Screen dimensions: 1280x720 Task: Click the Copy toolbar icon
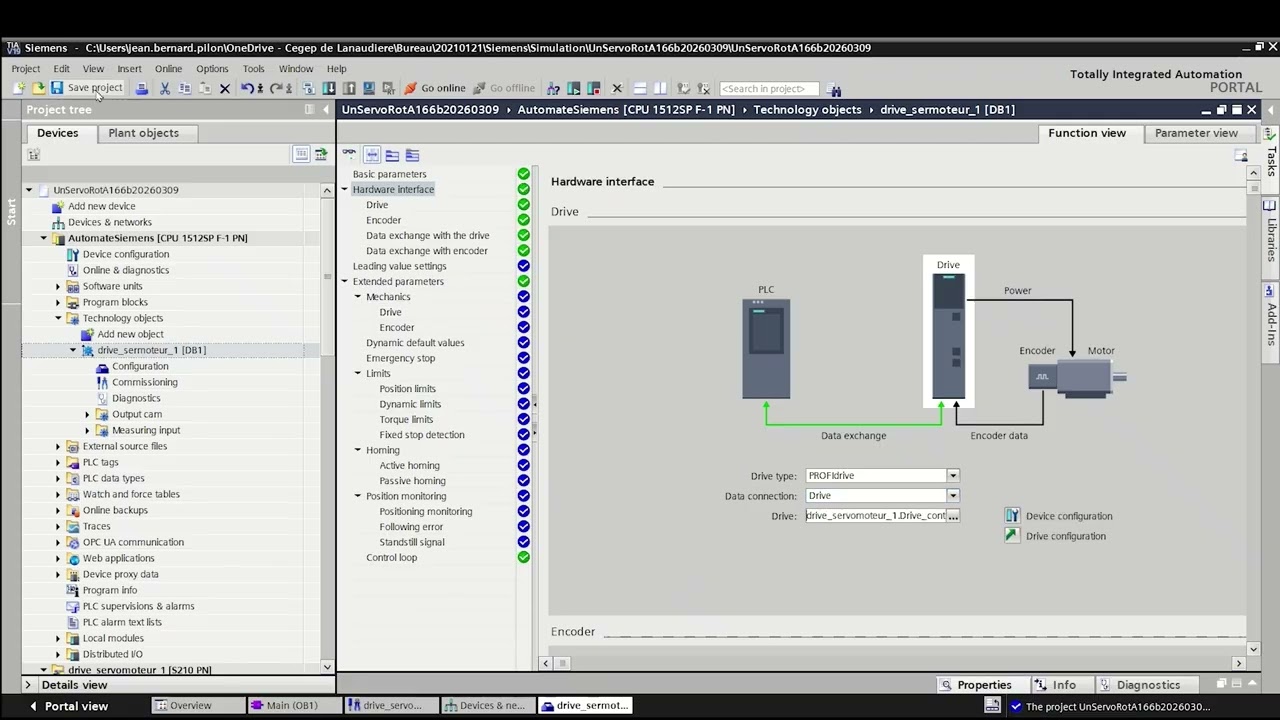pos(184,88)
